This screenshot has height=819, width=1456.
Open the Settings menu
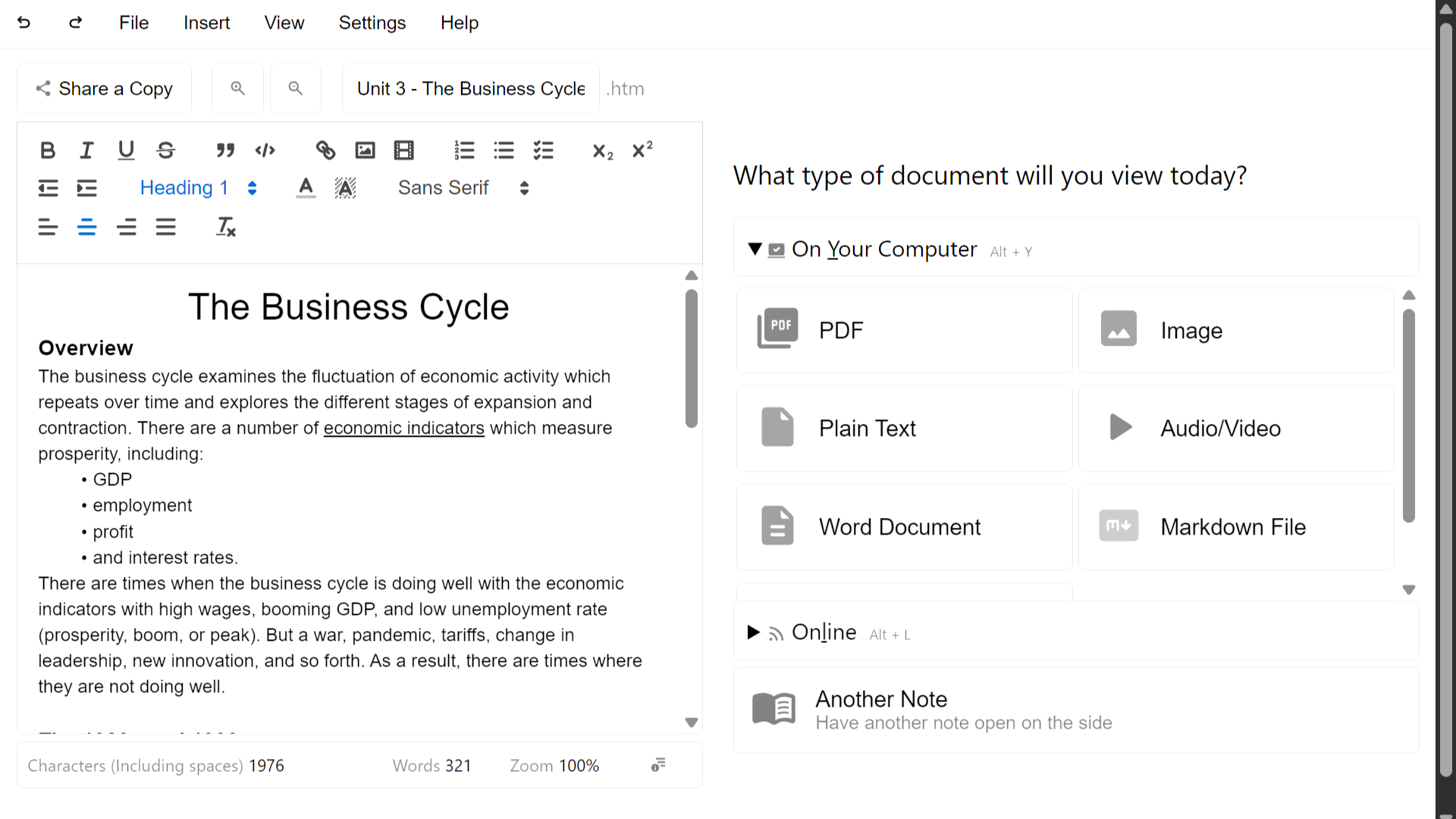pos(372,23)
